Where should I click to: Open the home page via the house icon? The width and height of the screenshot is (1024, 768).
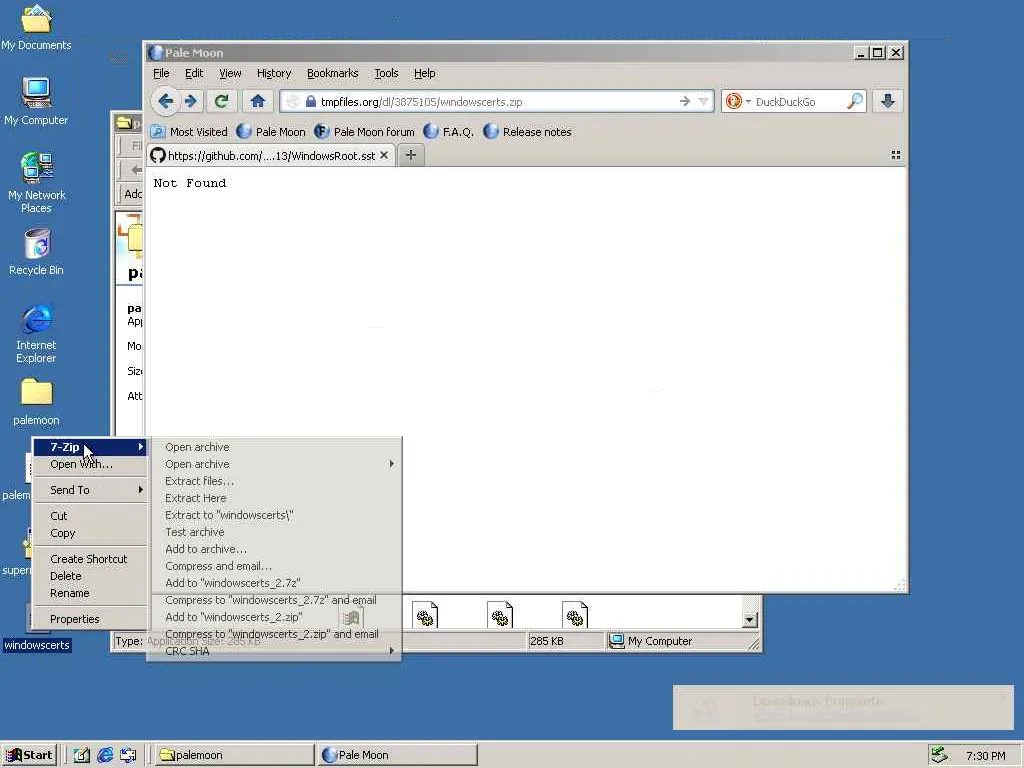click(258, 101)
